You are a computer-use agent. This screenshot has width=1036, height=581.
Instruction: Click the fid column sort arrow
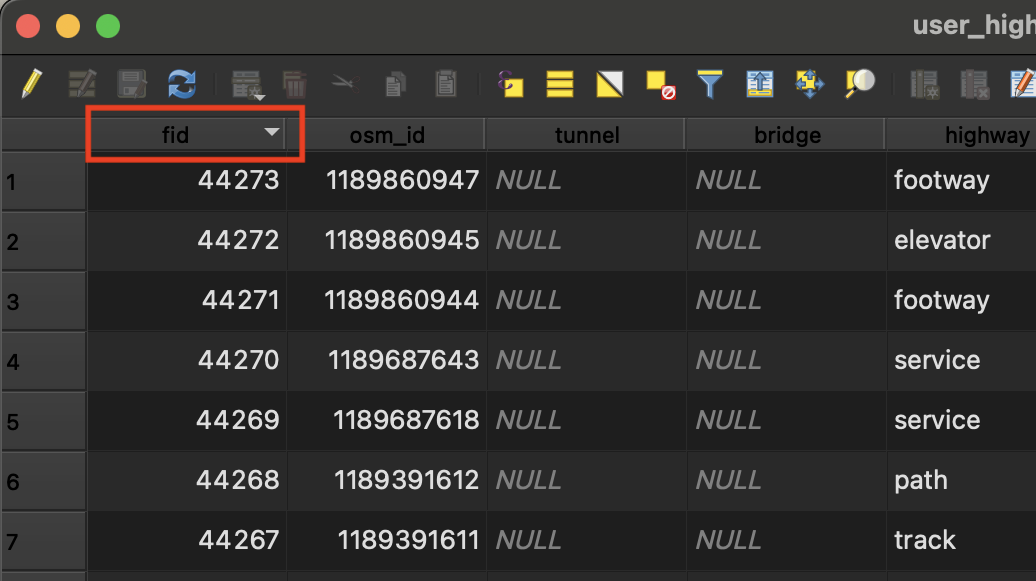[x=271, y=134]
